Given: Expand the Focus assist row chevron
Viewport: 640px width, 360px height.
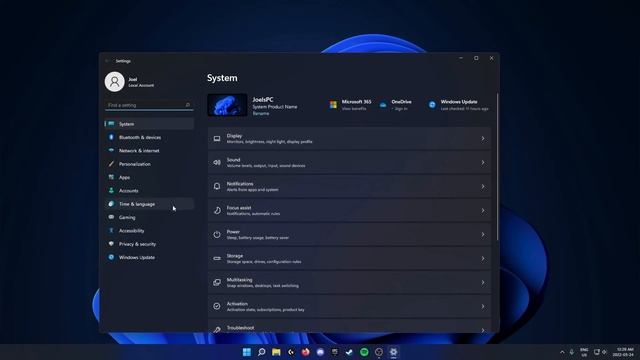Looking at the screenshot, I should 483,211.
